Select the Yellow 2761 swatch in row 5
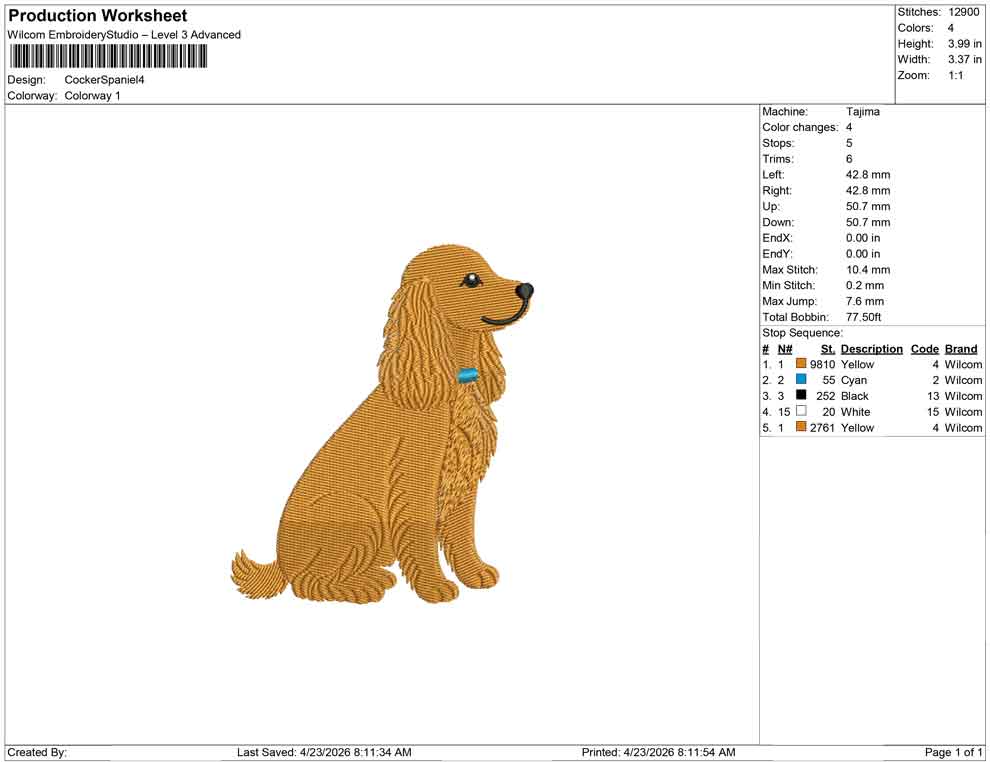 point(800,427)
